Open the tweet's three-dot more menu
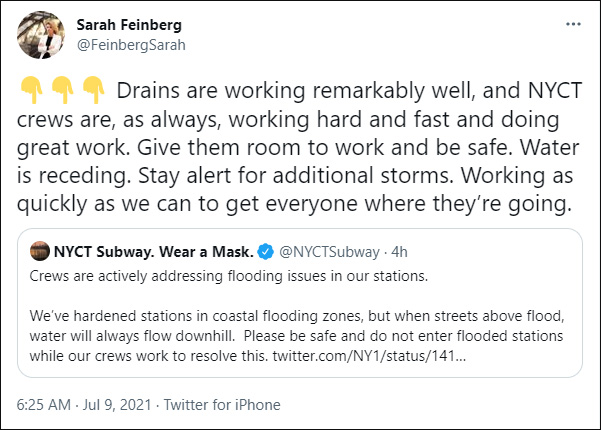 [x=571, y=24]
